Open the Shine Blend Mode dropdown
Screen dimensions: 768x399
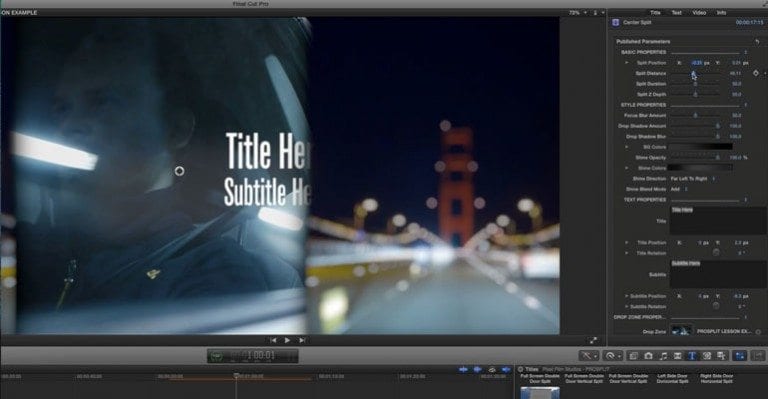(x=679, y=189)
